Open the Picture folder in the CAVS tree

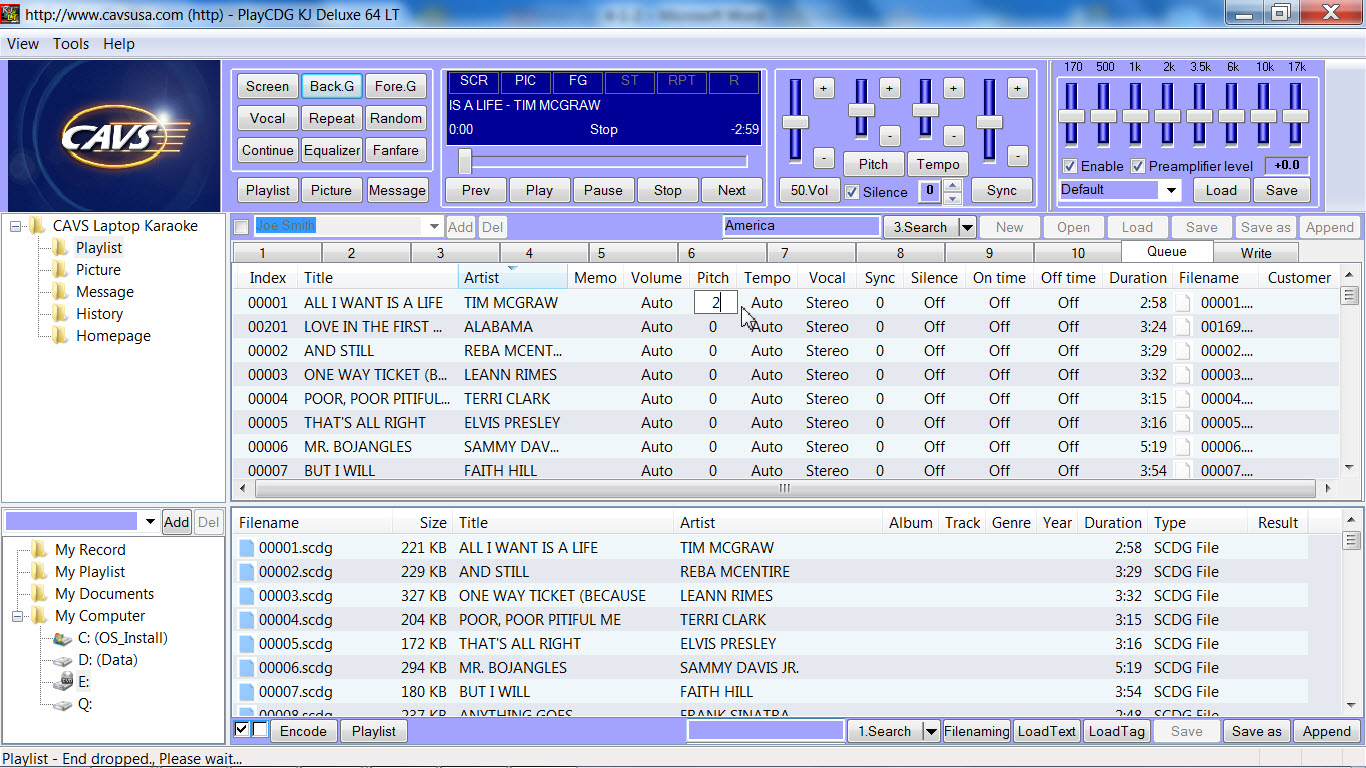(98, 270)
